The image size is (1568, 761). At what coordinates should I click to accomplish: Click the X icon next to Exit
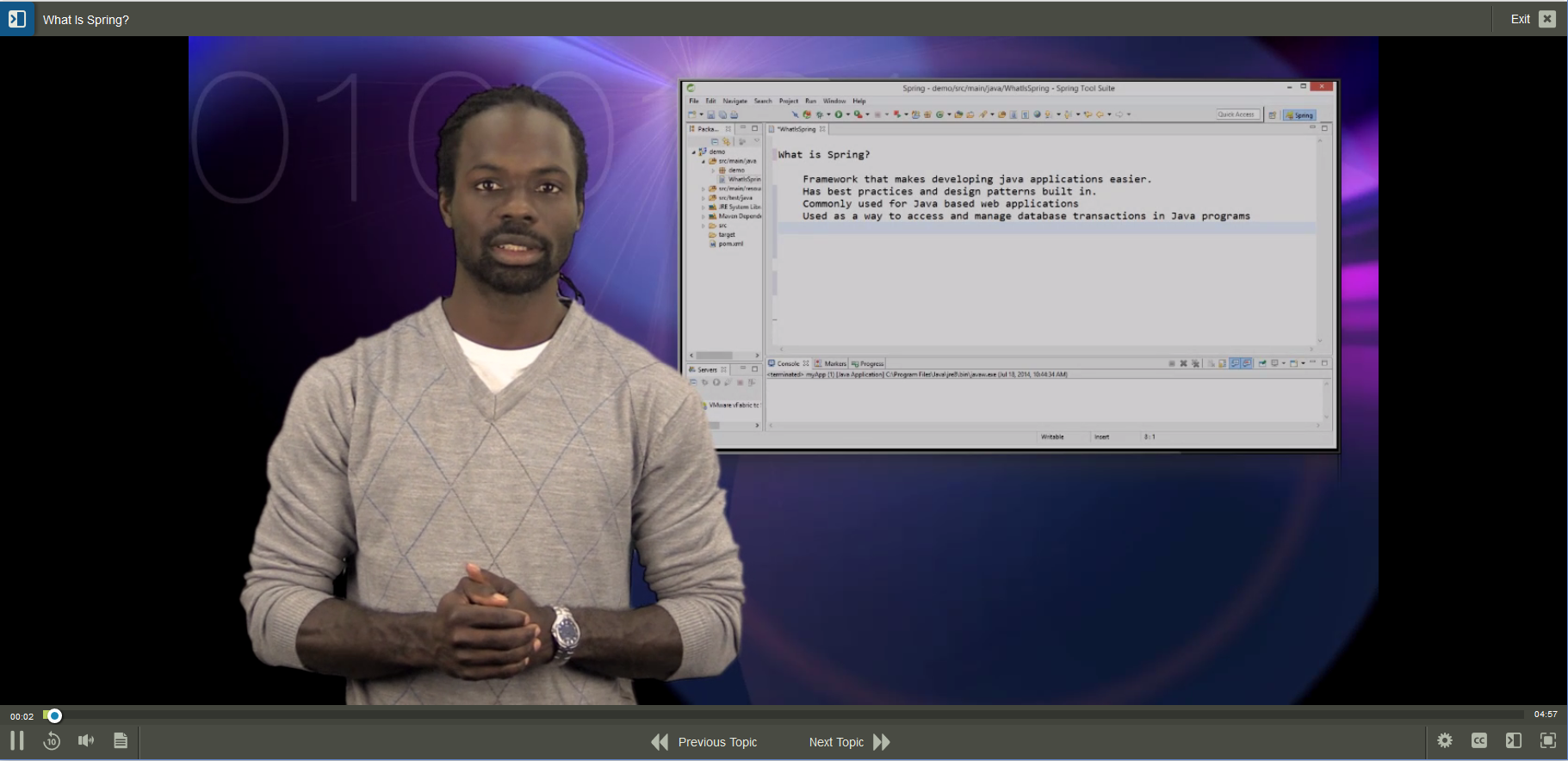(1547, 19)
